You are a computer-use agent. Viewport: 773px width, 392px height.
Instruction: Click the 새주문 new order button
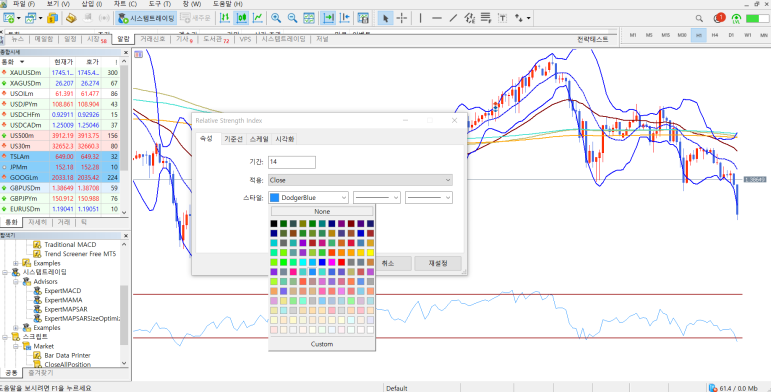click(x=196, y=18)
